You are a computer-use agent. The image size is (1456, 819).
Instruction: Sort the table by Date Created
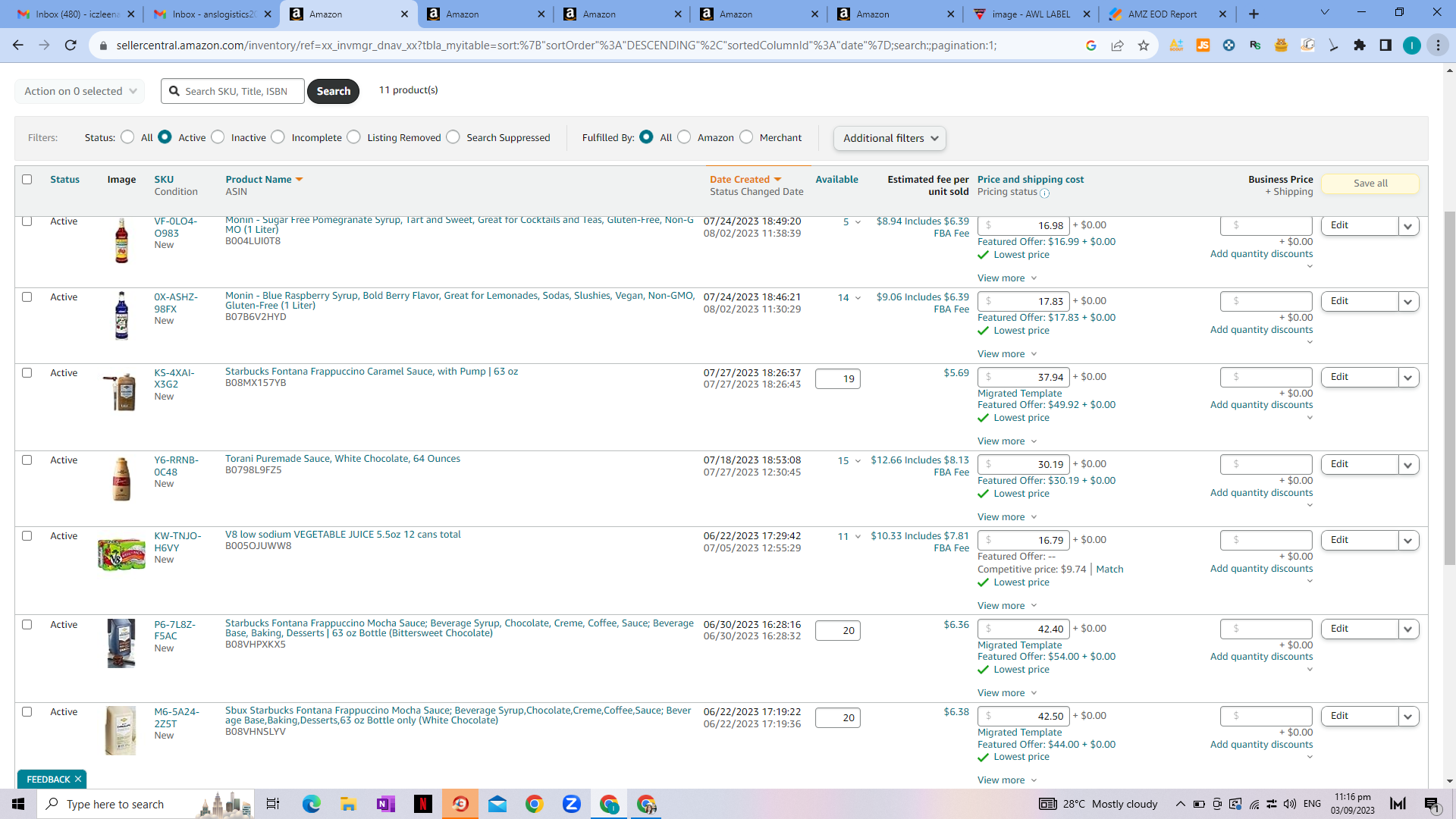[745, 180]
